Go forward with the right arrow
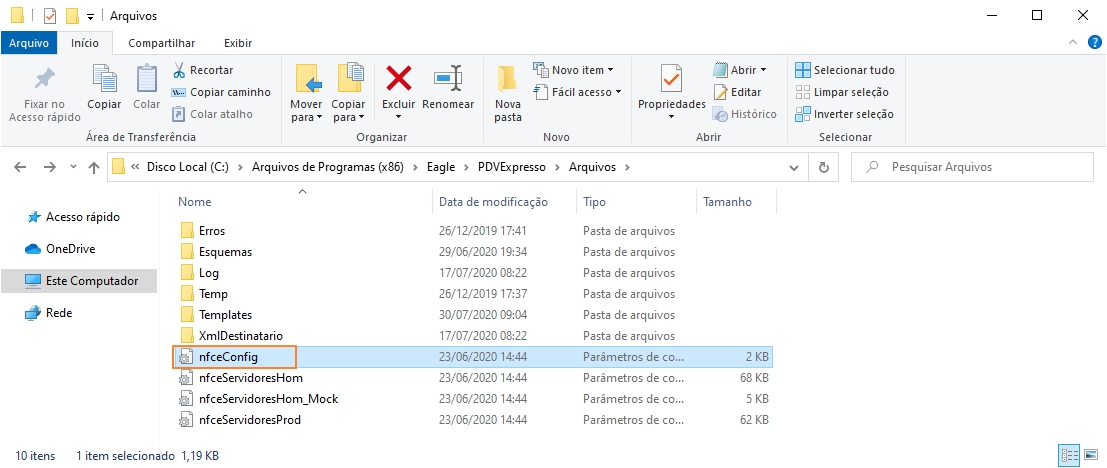 coord(49,167)
